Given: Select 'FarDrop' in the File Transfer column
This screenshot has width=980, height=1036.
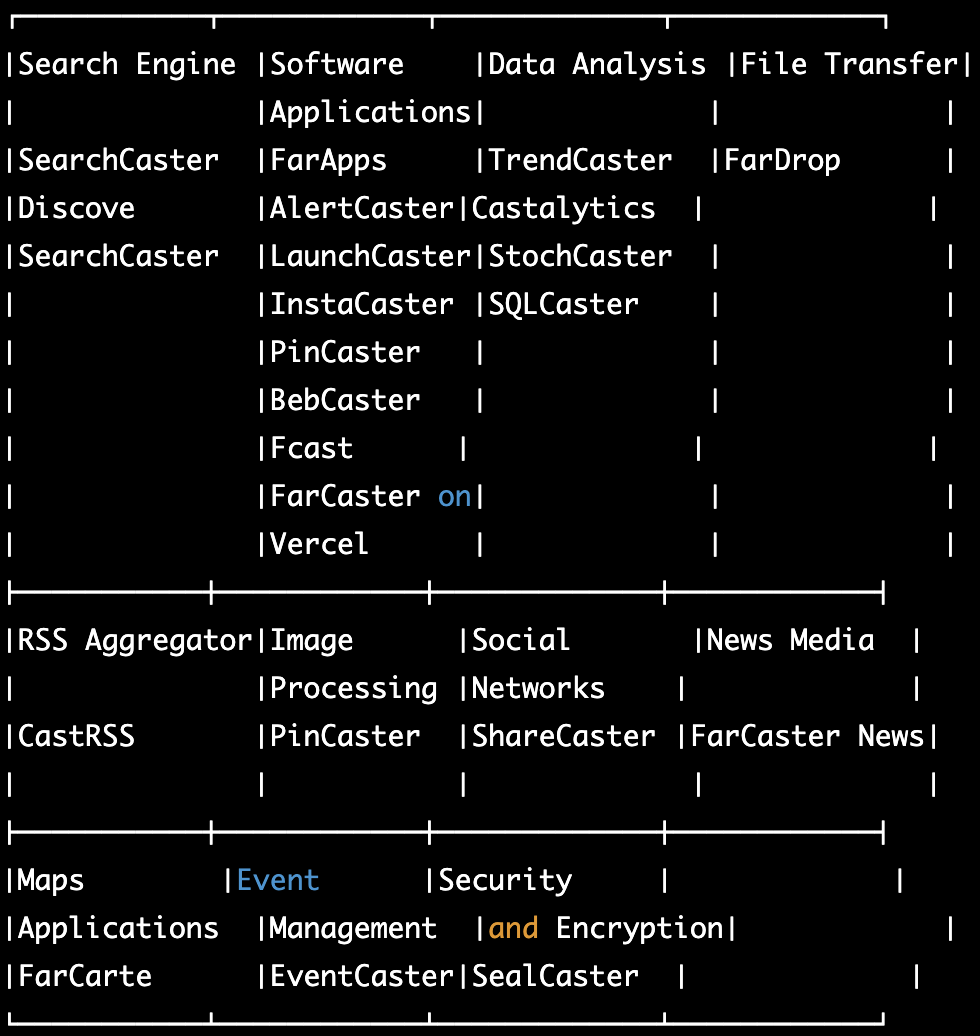Looking at the screenshot, I should [782, 161].
